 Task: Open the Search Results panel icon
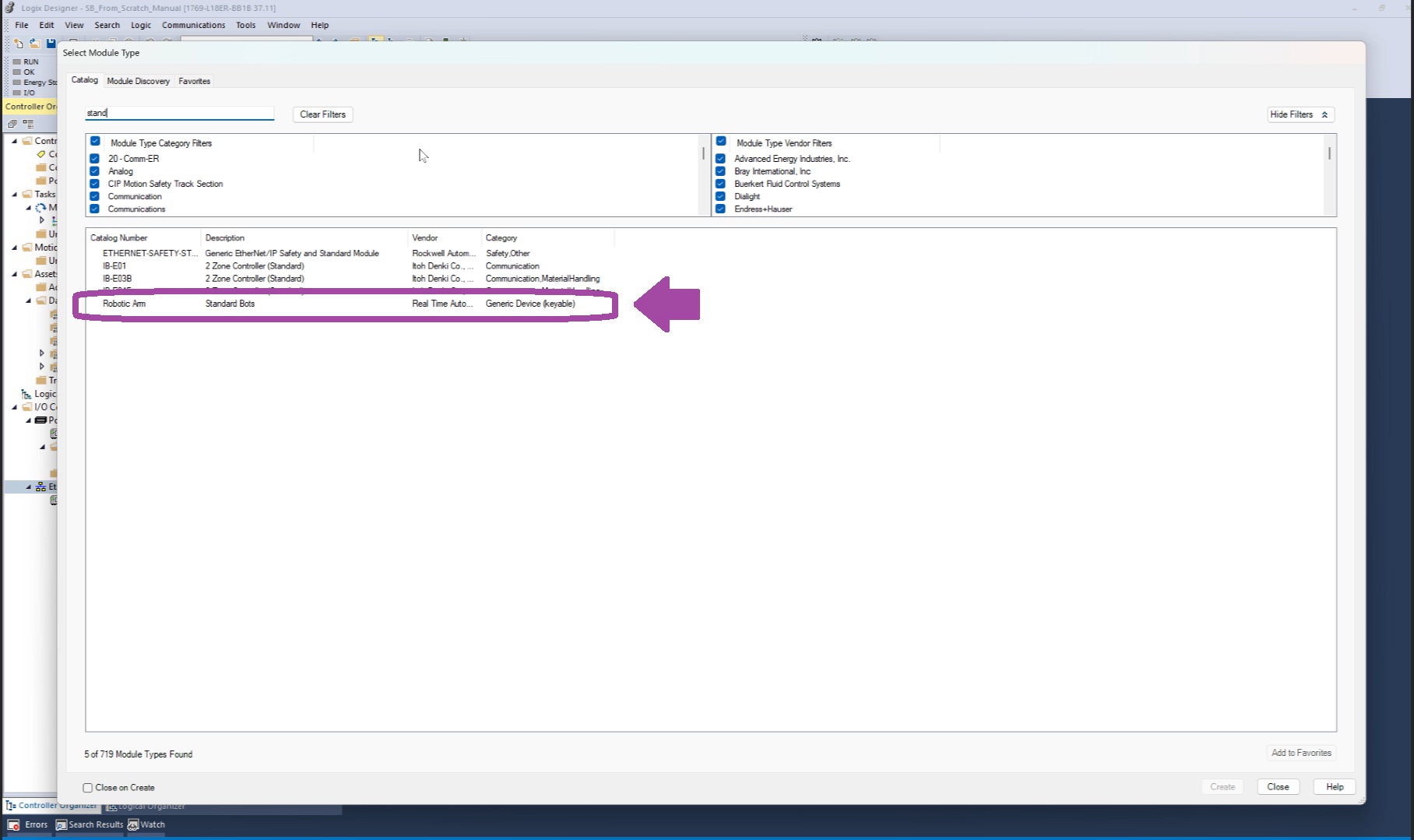click(x=62, y=824)
